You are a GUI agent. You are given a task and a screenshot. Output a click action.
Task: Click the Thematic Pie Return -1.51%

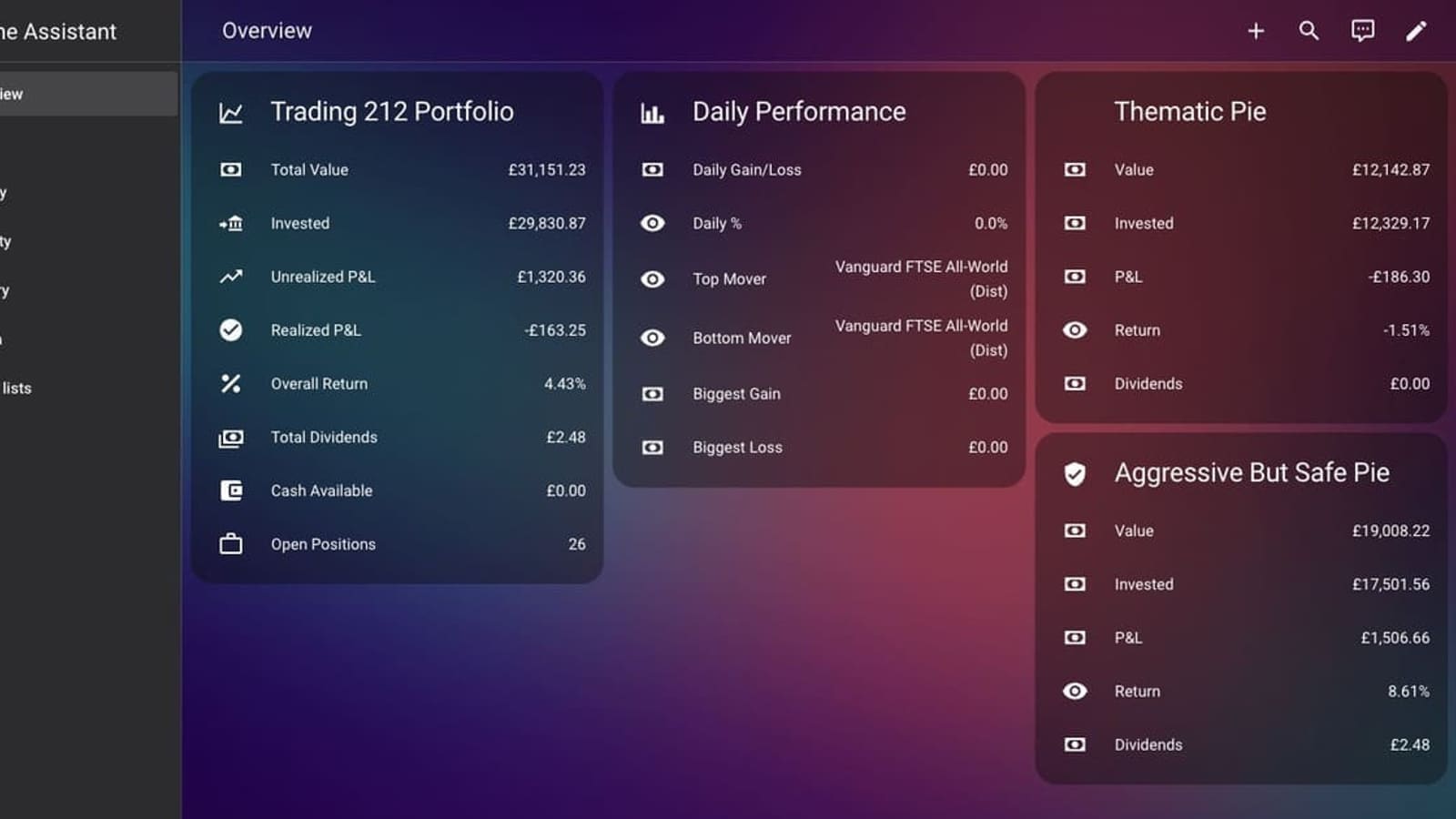point(1406,330)
